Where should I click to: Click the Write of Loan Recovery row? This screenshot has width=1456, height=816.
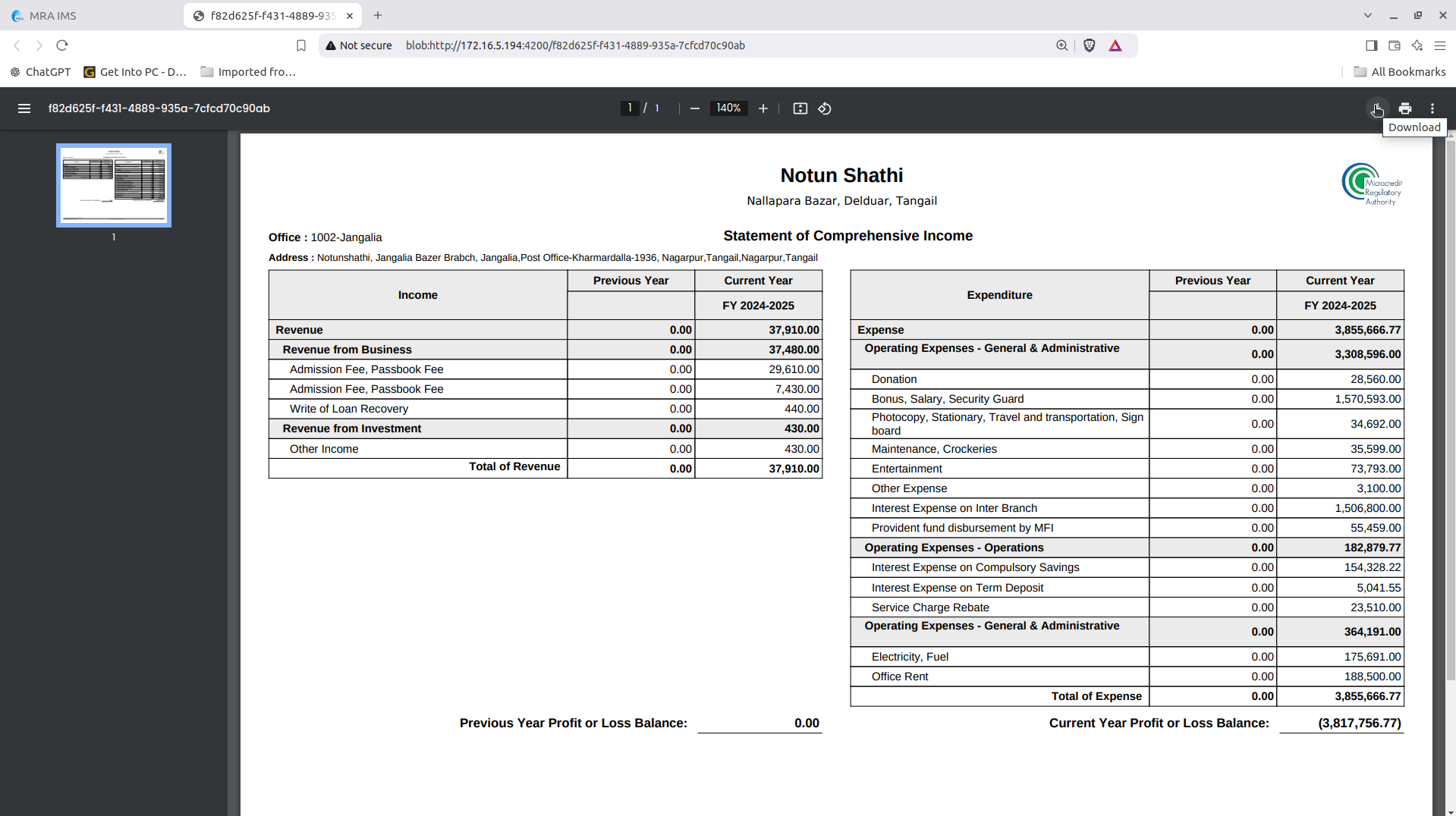pos(546,409)
